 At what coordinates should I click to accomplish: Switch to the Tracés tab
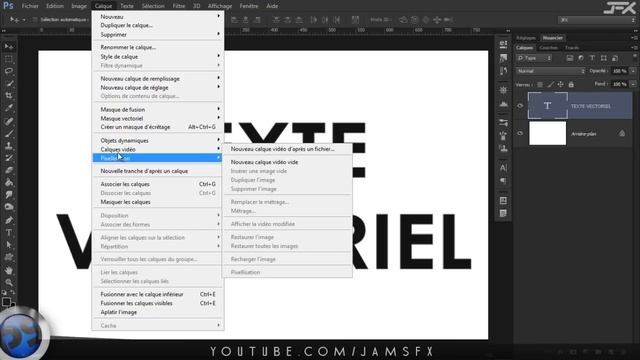click(572, 48)
